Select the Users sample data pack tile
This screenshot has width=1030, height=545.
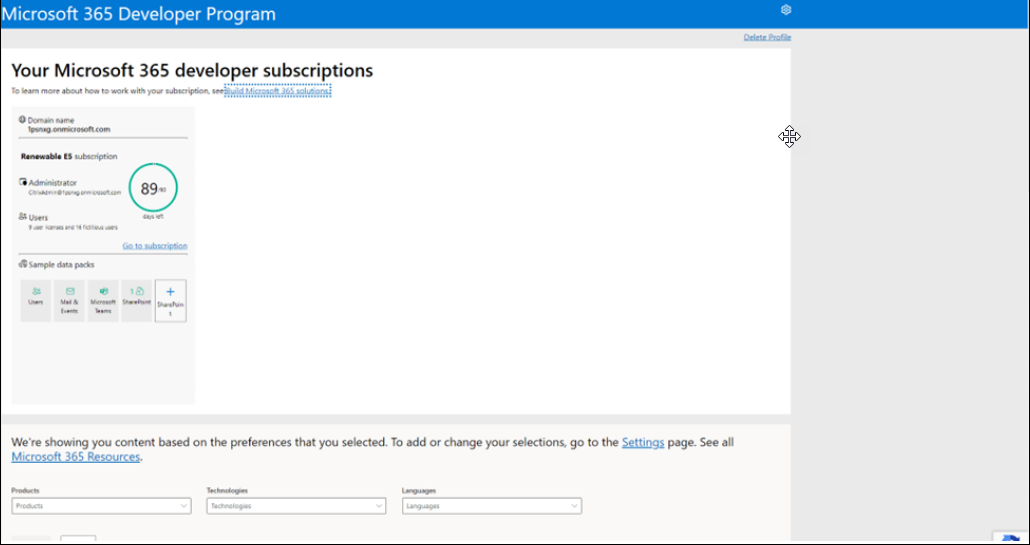[35, 301]
